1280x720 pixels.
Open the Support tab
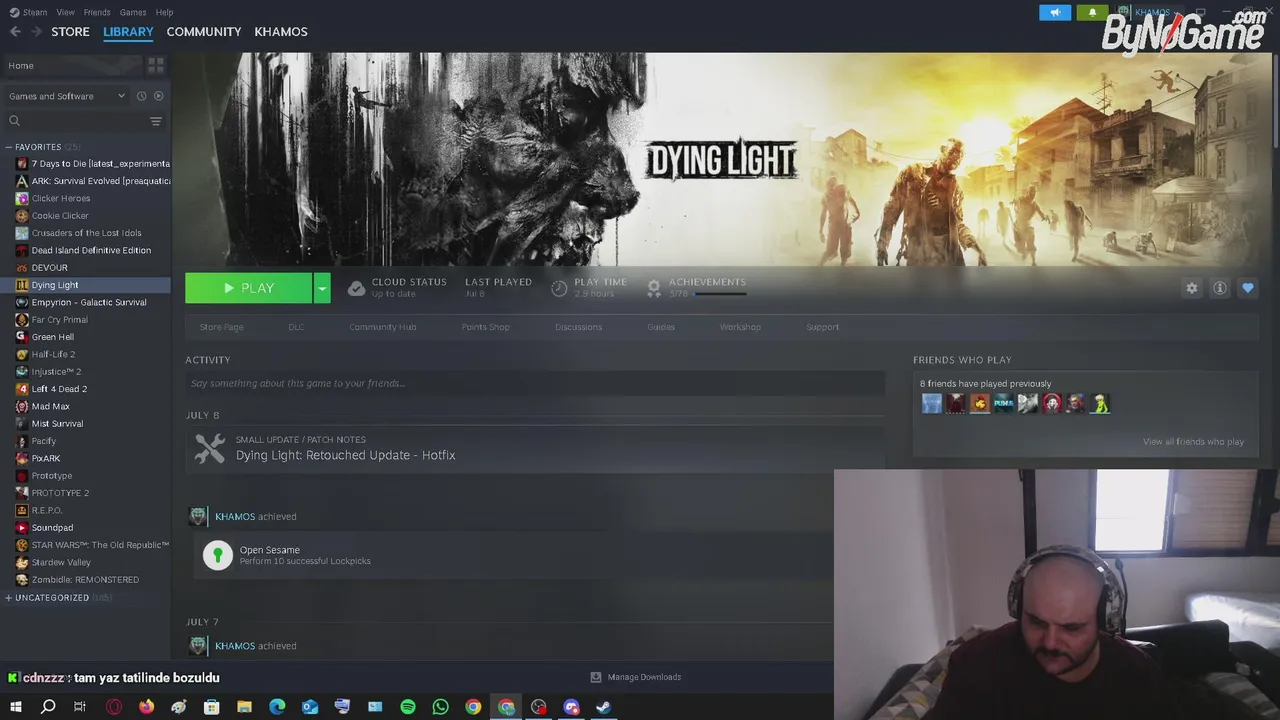[x=822, y=327]
